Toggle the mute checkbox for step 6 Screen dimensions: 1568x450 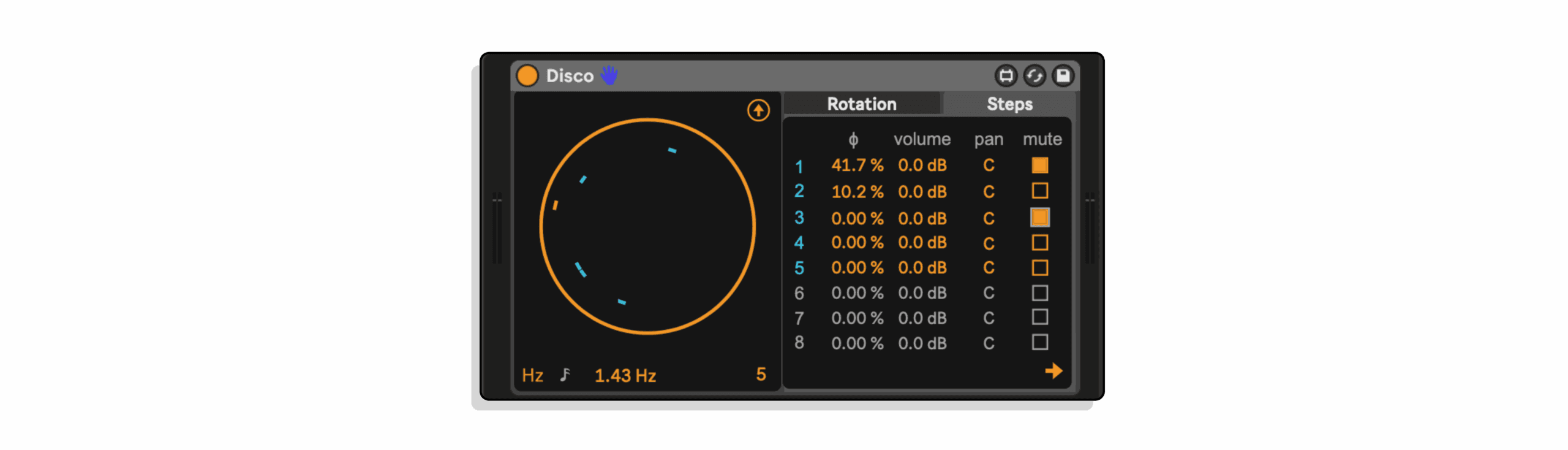[1039, 292]
